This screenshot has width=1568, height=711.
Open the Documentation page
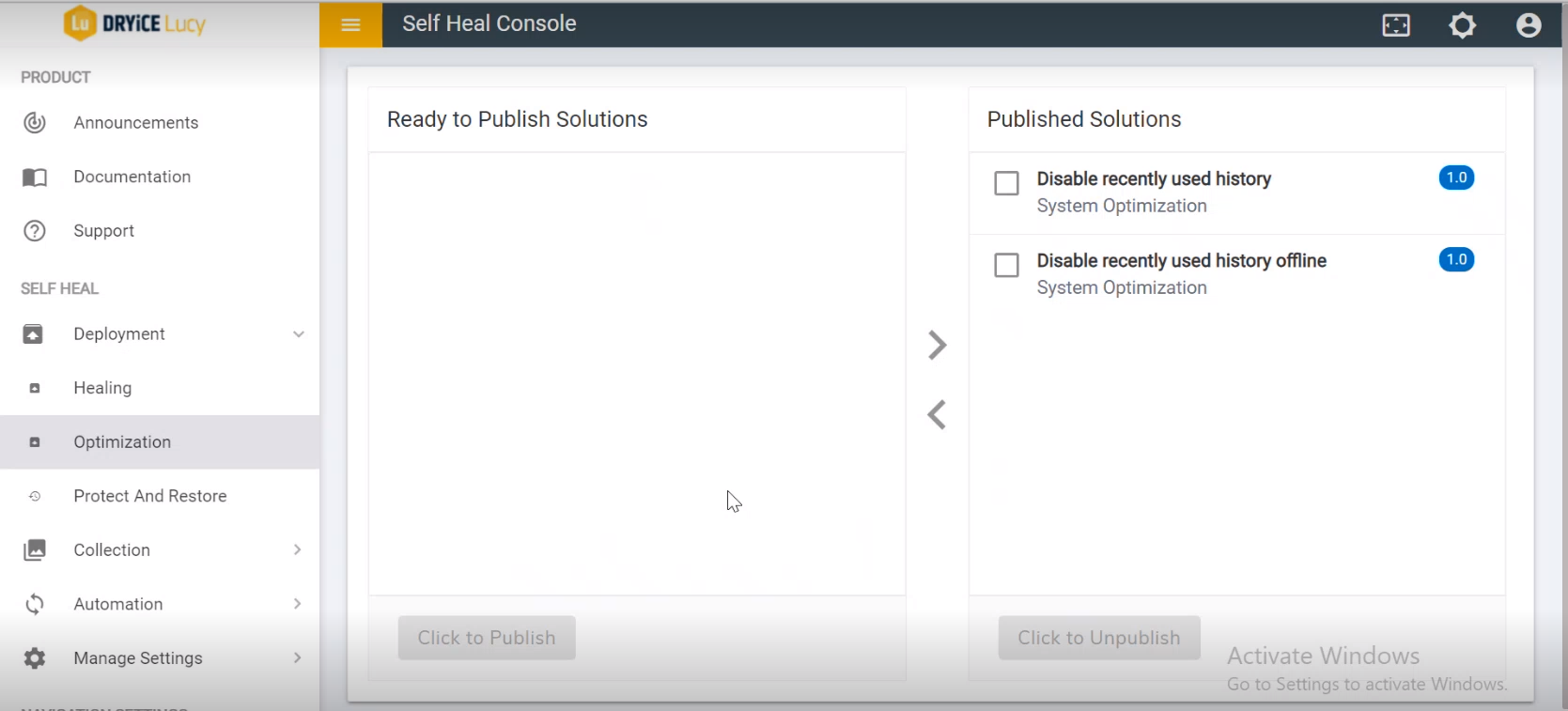coord(132,177)
